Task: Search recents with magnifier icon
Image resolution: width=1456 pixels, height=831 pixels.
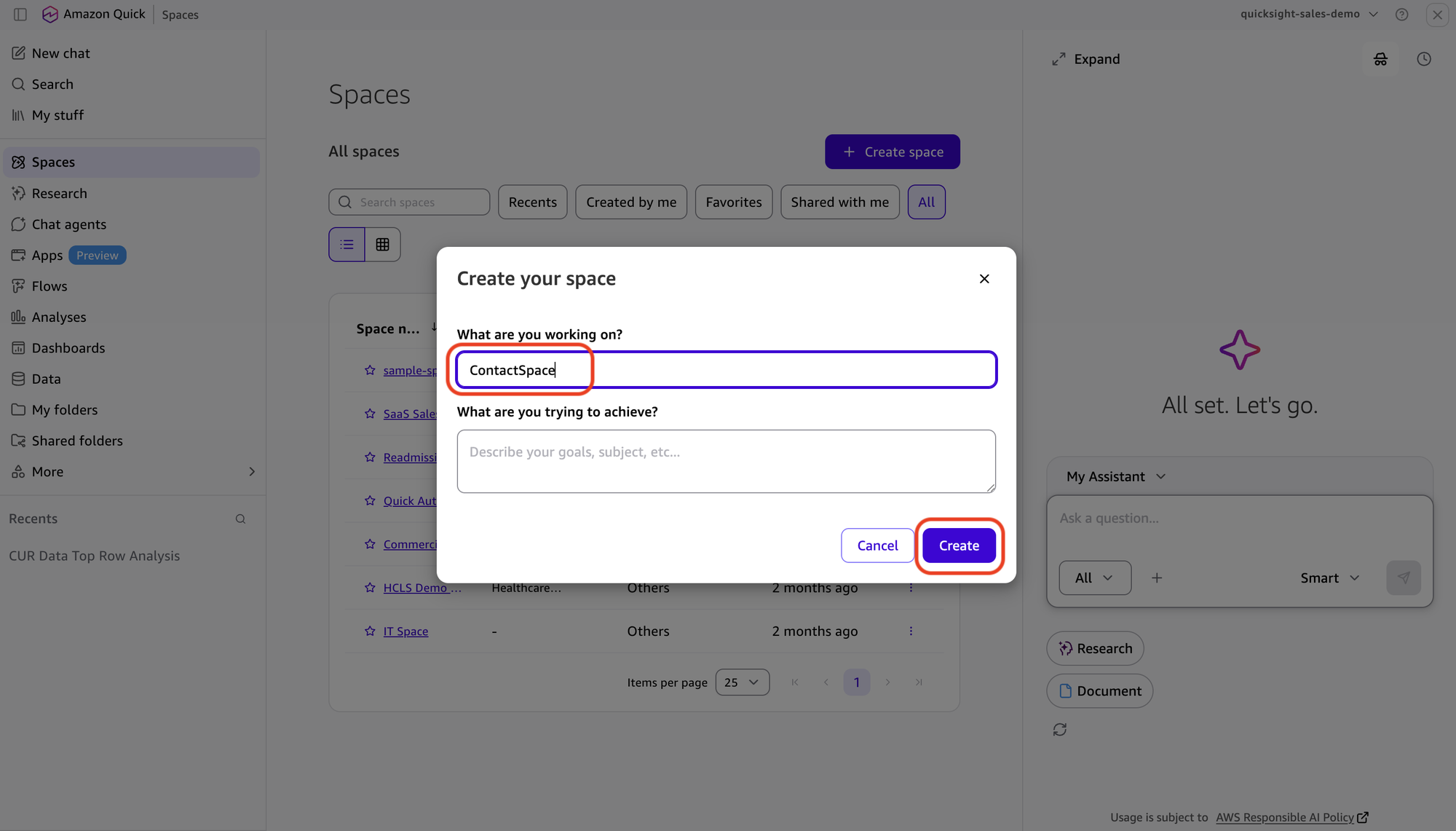Action: pyautogui.click(x=240, y=519)
